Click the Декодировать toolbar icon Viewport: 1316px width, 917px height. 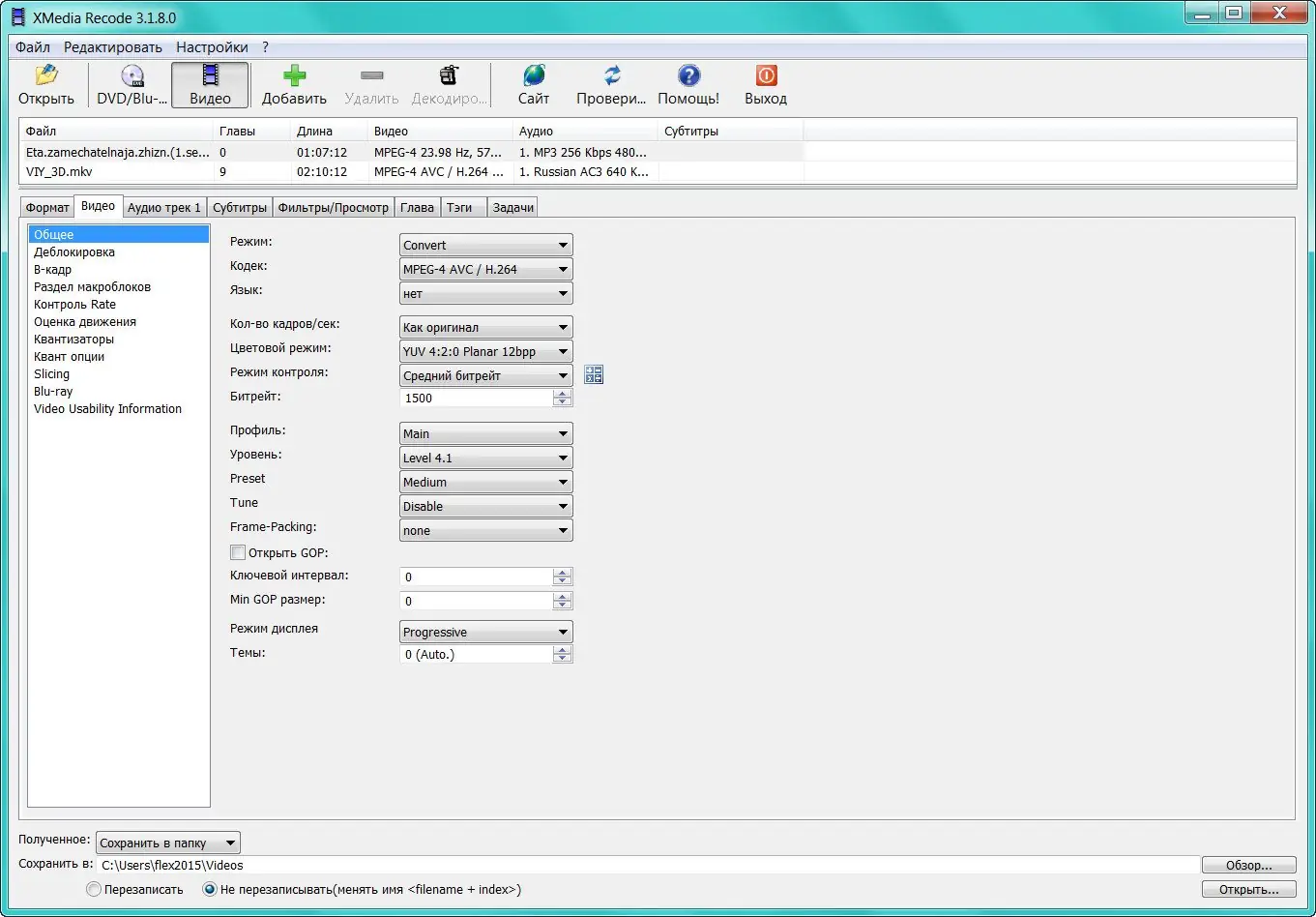point(449,76)
